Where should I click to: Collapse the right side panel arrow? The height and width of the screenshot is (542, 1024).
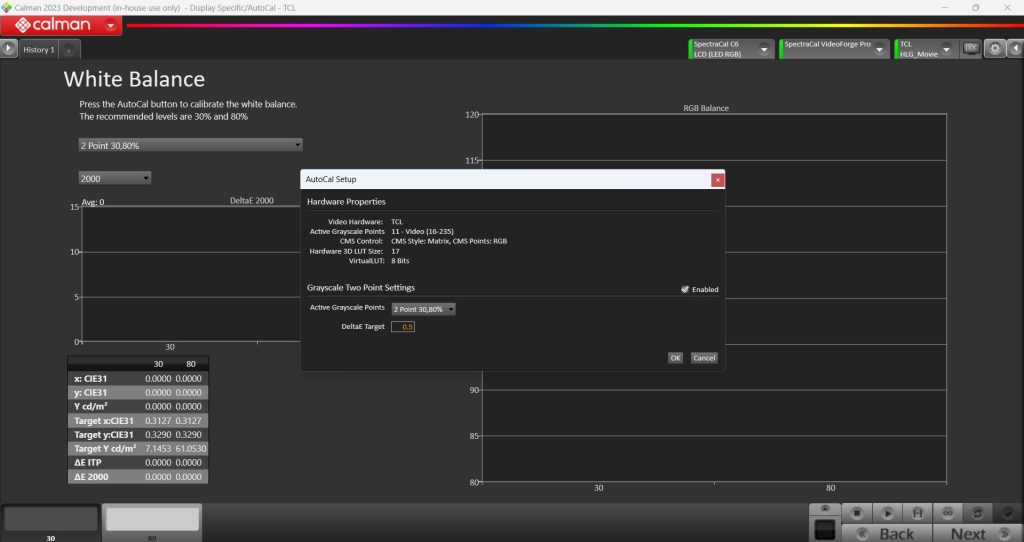(1016, 48)
